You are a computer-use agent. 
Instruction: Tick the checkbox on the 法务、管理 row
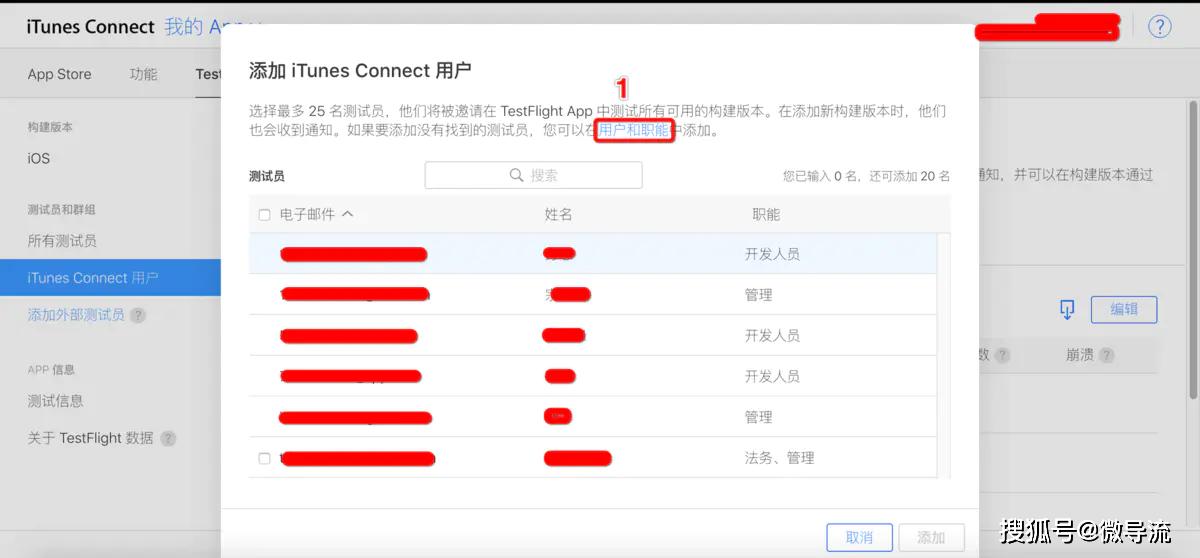[264, 458]
